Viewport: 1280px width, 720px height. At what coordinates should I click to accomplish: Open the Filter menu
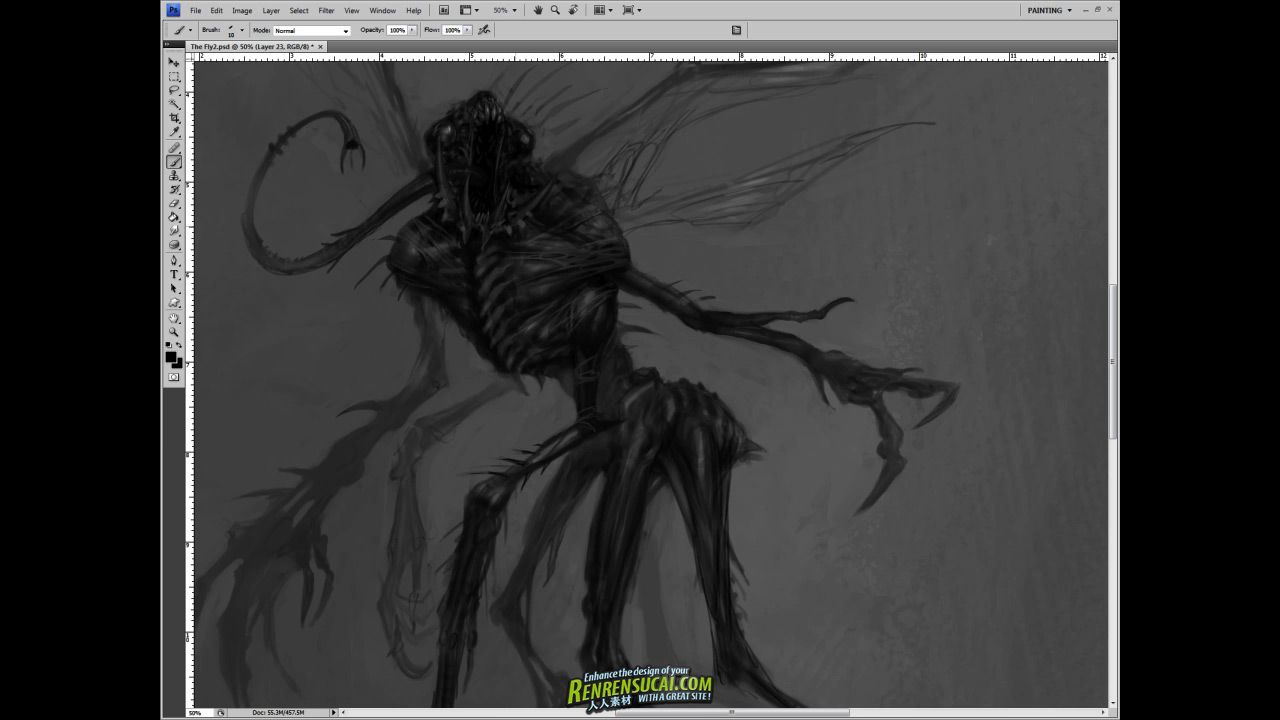[x=327, y=10]
